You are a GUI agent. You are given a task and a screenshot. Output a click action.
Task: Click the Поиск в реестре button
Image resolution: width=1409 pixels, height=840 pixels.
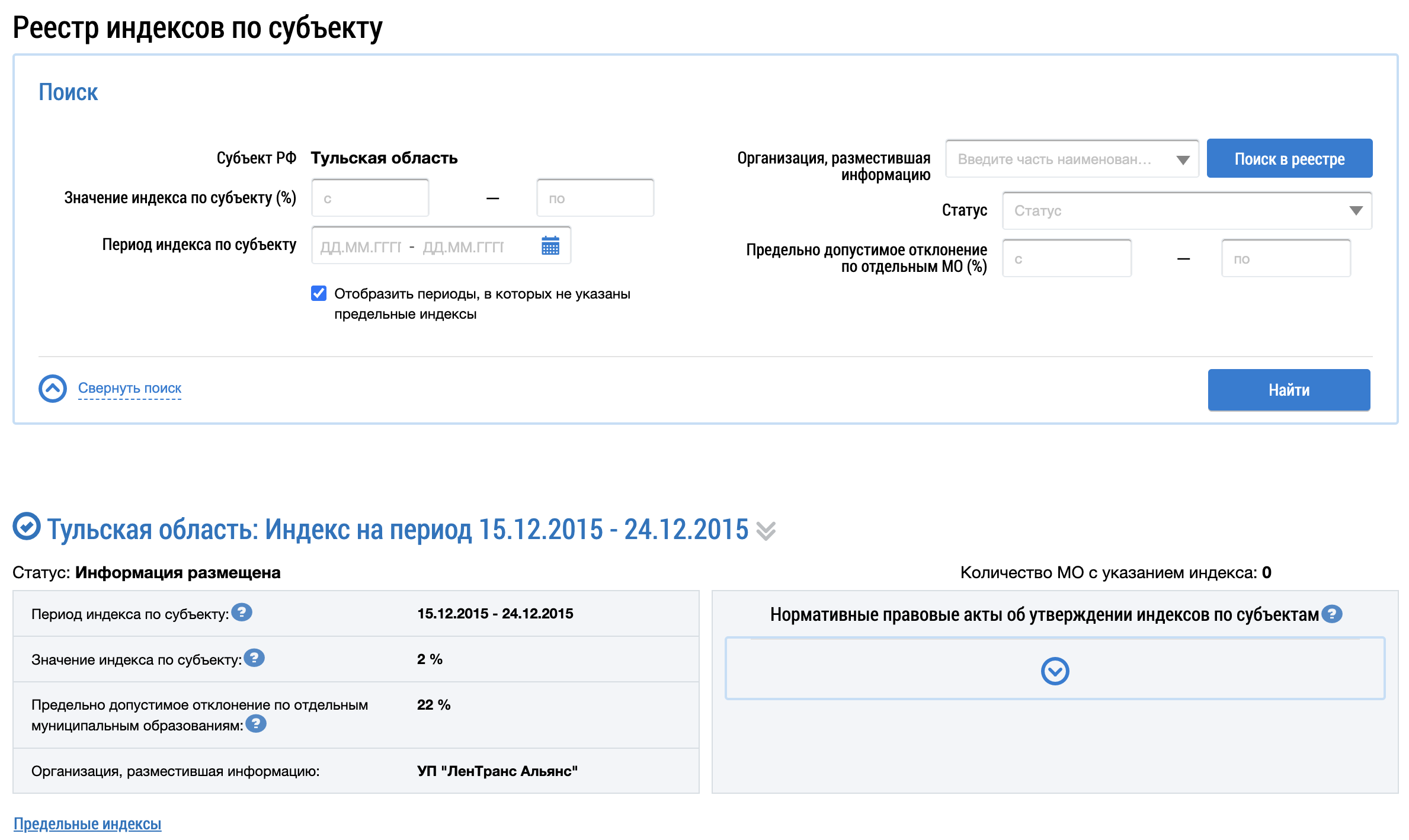tap(1289, 159)
